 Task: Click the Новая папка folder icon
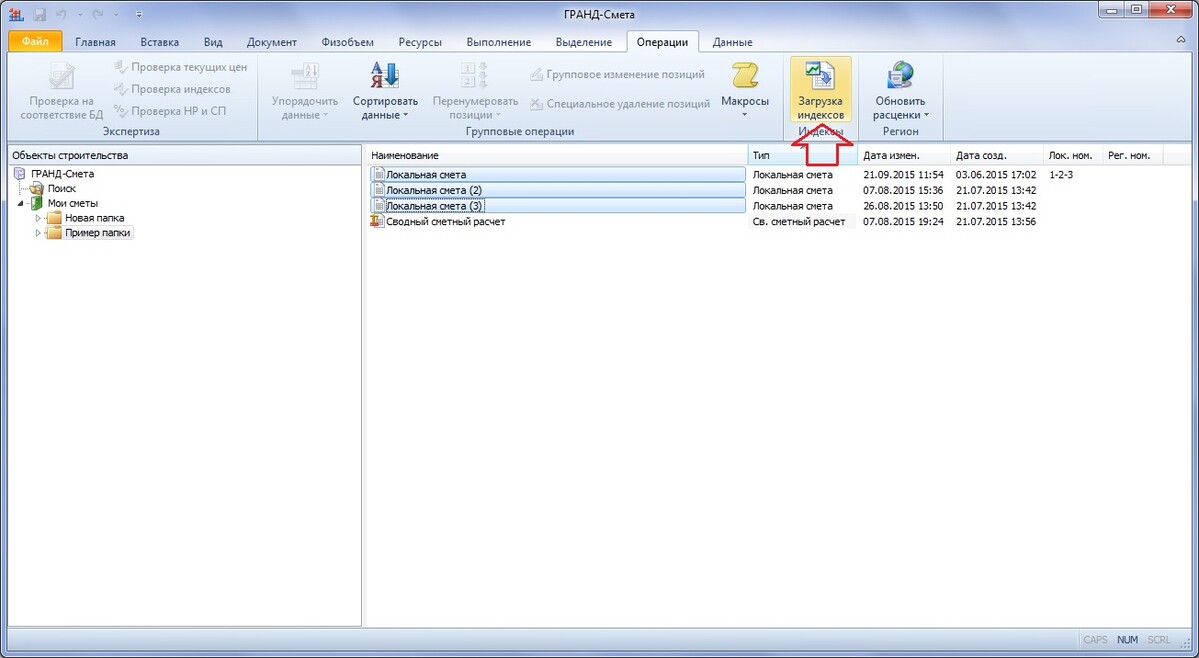point(54,219)
